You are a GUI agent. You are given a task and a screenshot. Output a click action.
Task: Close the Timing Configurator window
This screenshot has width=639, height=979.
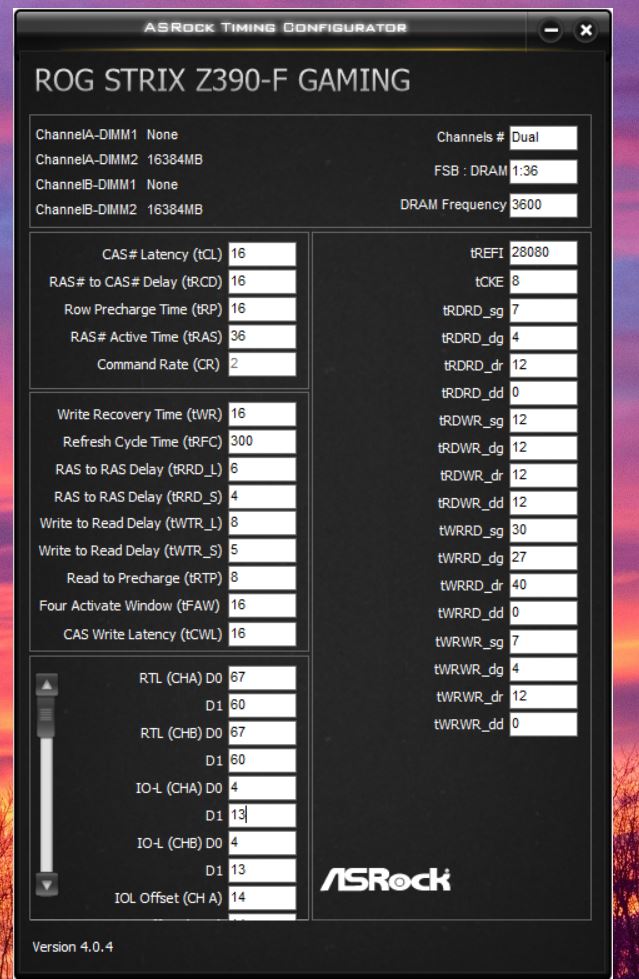586,30
